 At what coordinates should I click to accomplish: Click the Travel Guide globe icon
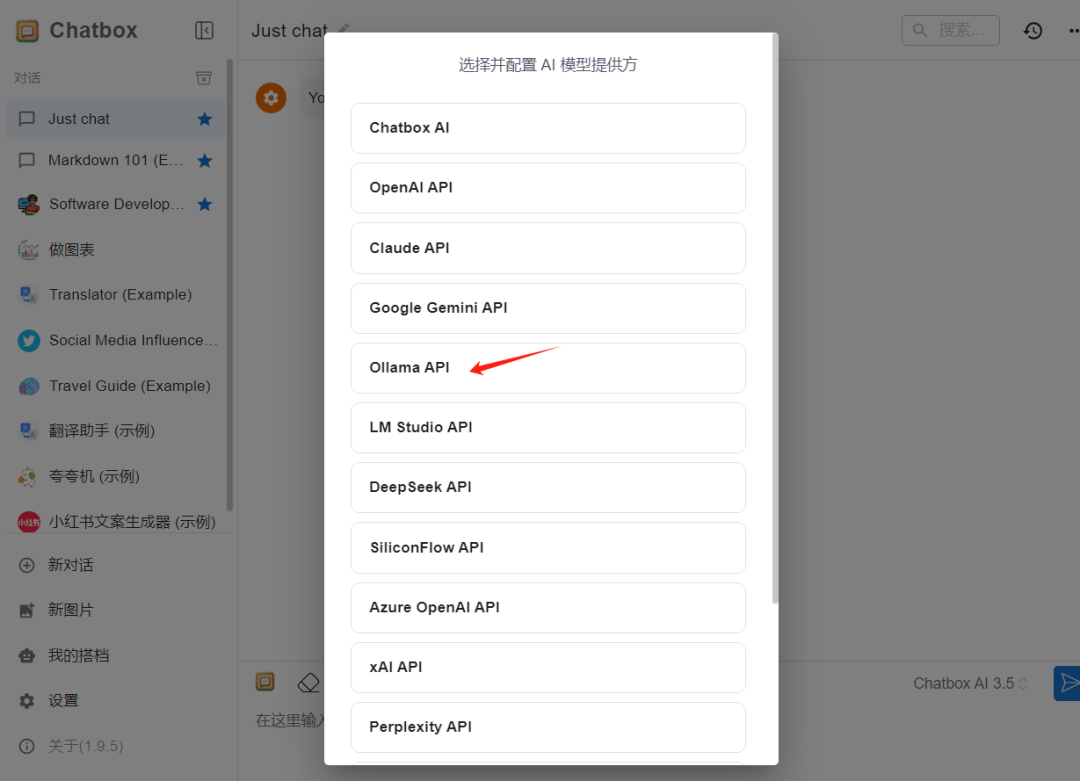click(x=28, y=386)
